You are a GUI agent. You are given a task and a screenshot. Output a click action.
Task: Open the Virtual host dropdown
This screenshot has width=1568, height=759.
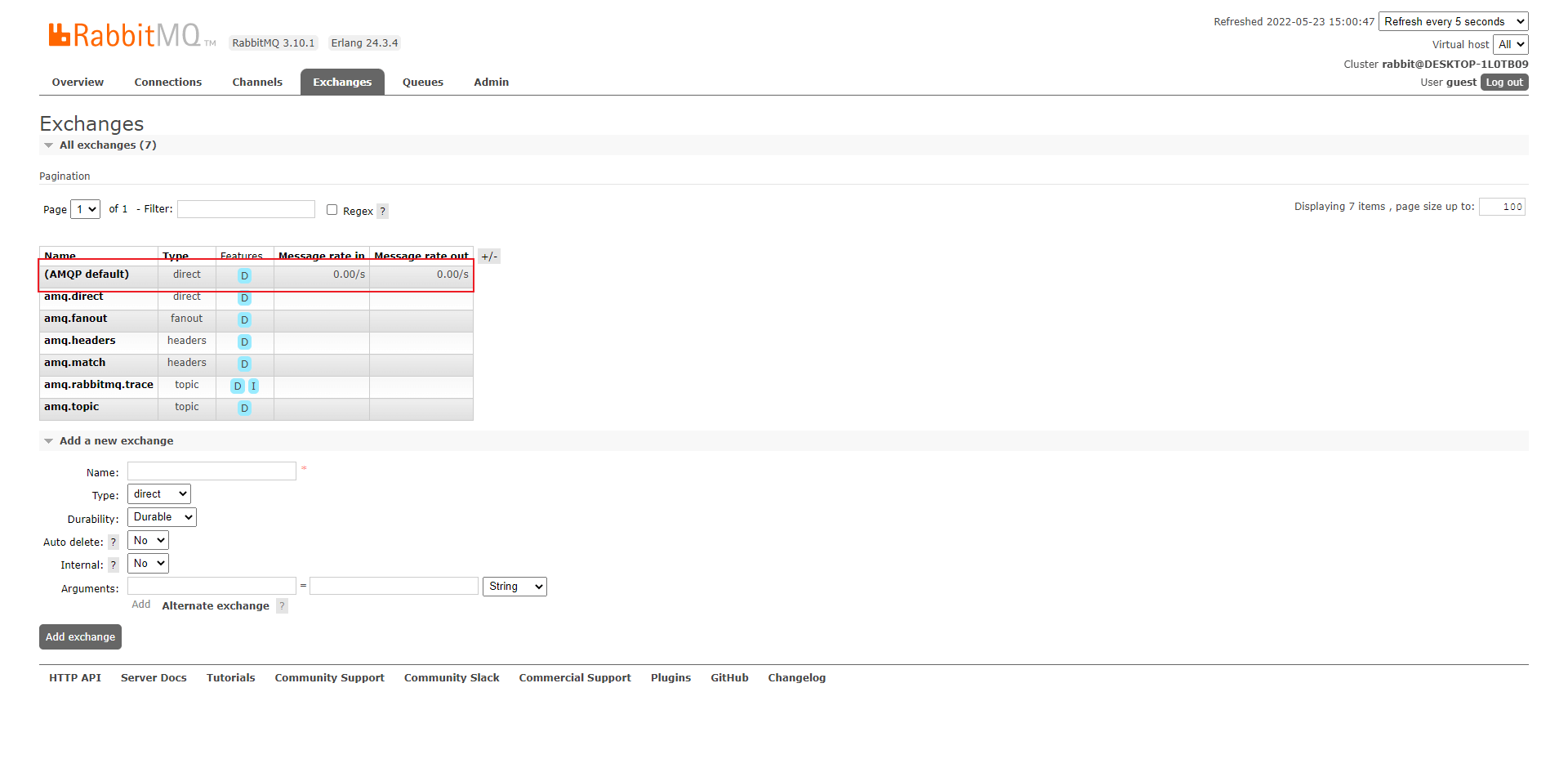tap(1510, 44)
